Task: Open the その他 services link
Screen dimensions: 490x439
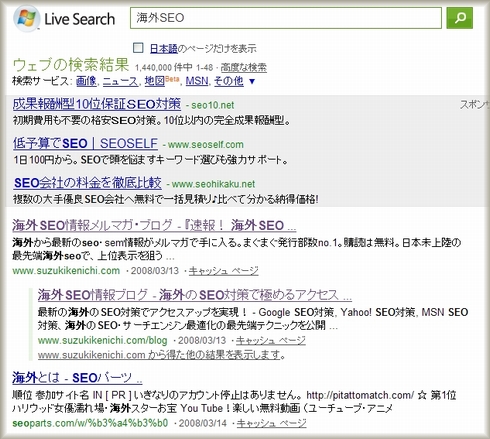Action: click(229, 81)
